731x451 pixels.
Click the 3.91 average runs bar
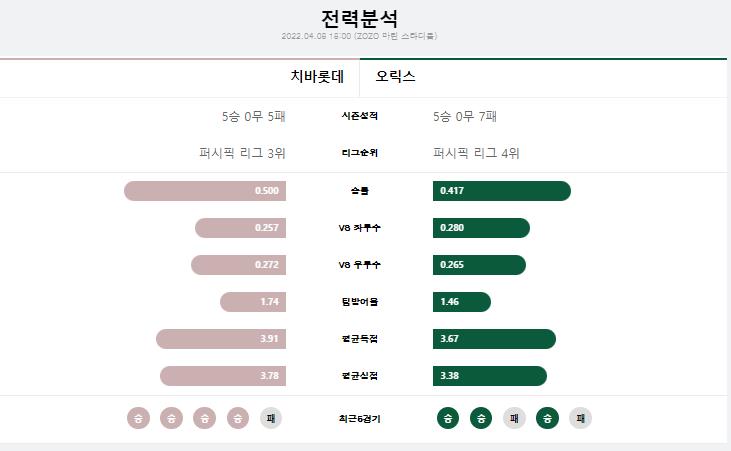coord(221,339)
